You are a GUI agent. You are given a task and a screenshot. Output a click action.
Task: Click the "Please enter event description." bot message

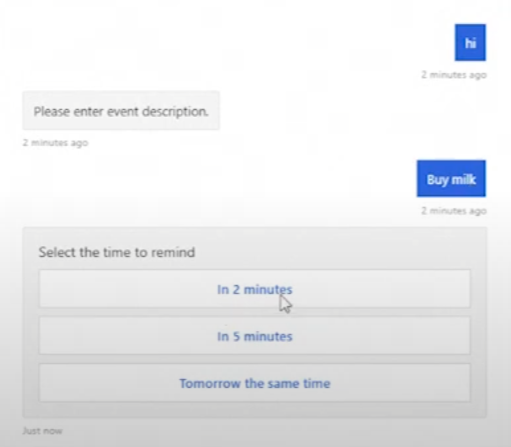click(x=121, y=111)
